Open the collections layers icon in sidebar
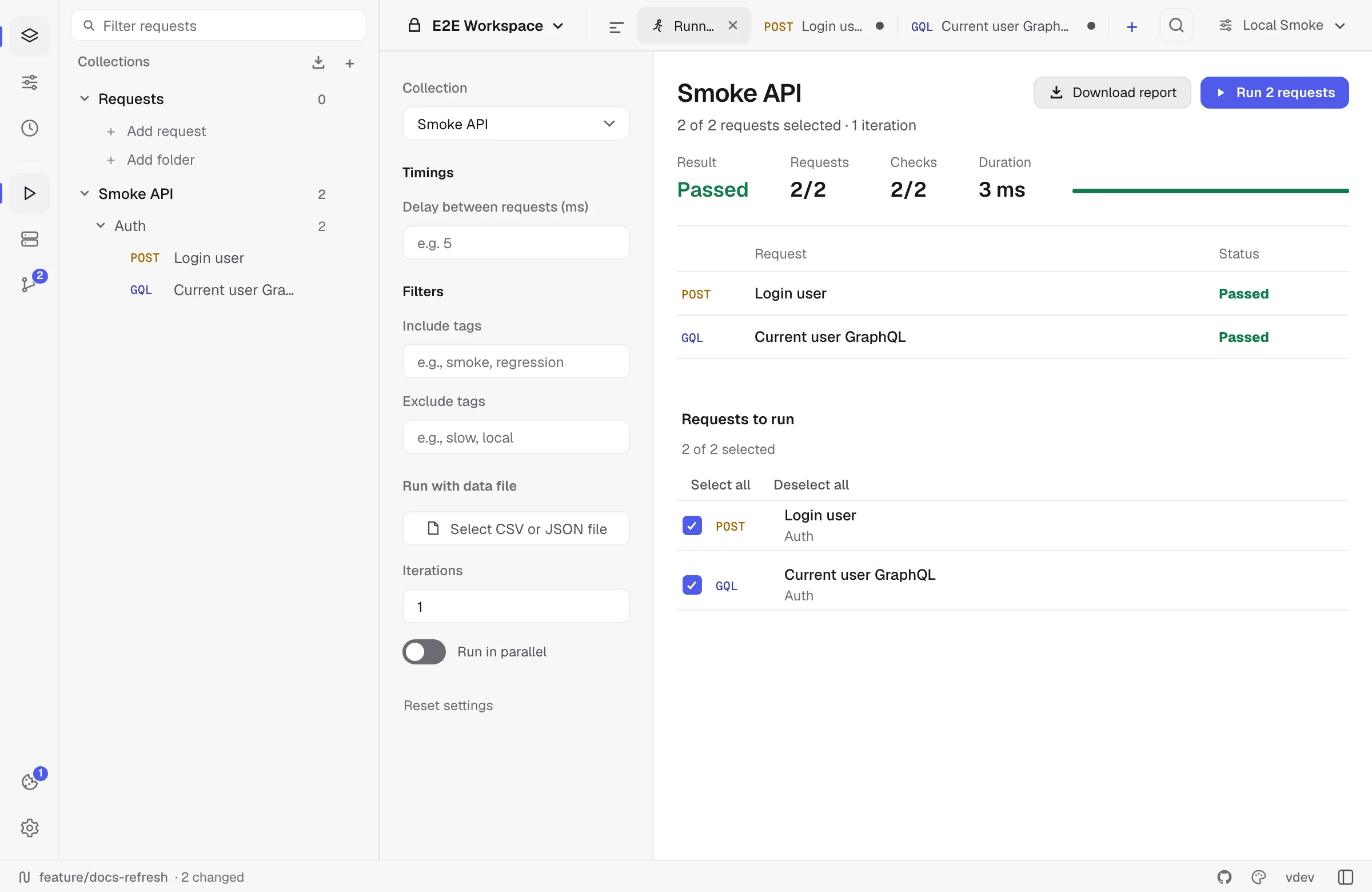This screenshot has height=892, width=1372. point(29,36)
